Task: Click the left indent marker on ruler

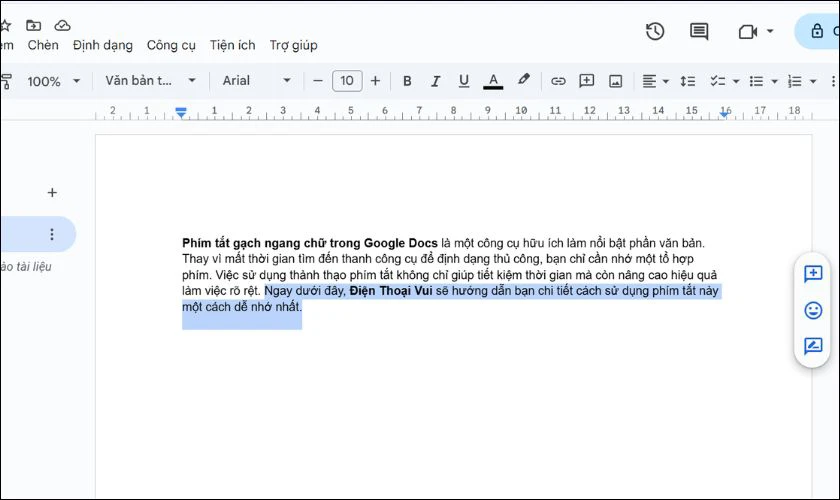Action: 181,113
